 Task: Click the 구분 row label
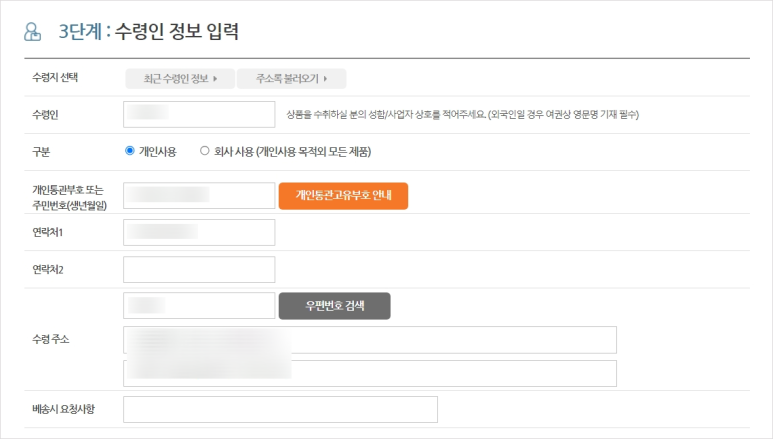41,152
